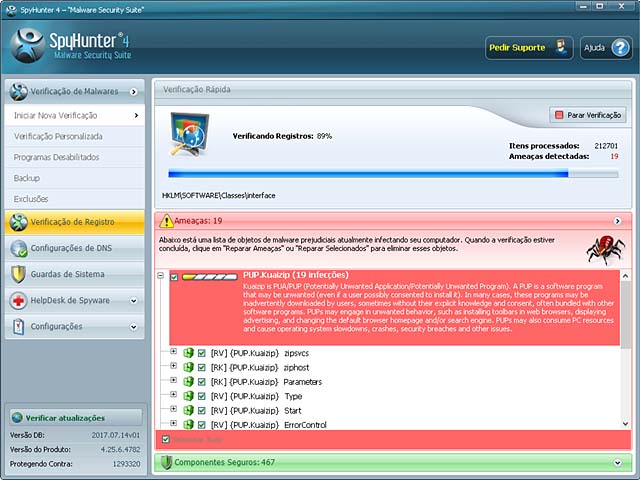Click the scanning computer monitor icon
The image size is (640, 480).
coord(189,134)
